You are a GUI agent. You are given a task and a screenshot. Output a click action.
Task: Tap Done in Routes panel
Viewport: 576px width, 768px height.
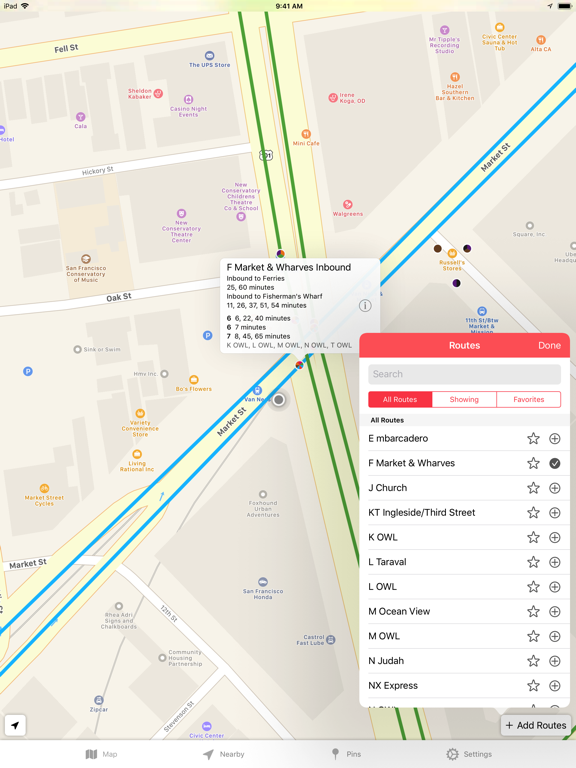click(549, 345)
